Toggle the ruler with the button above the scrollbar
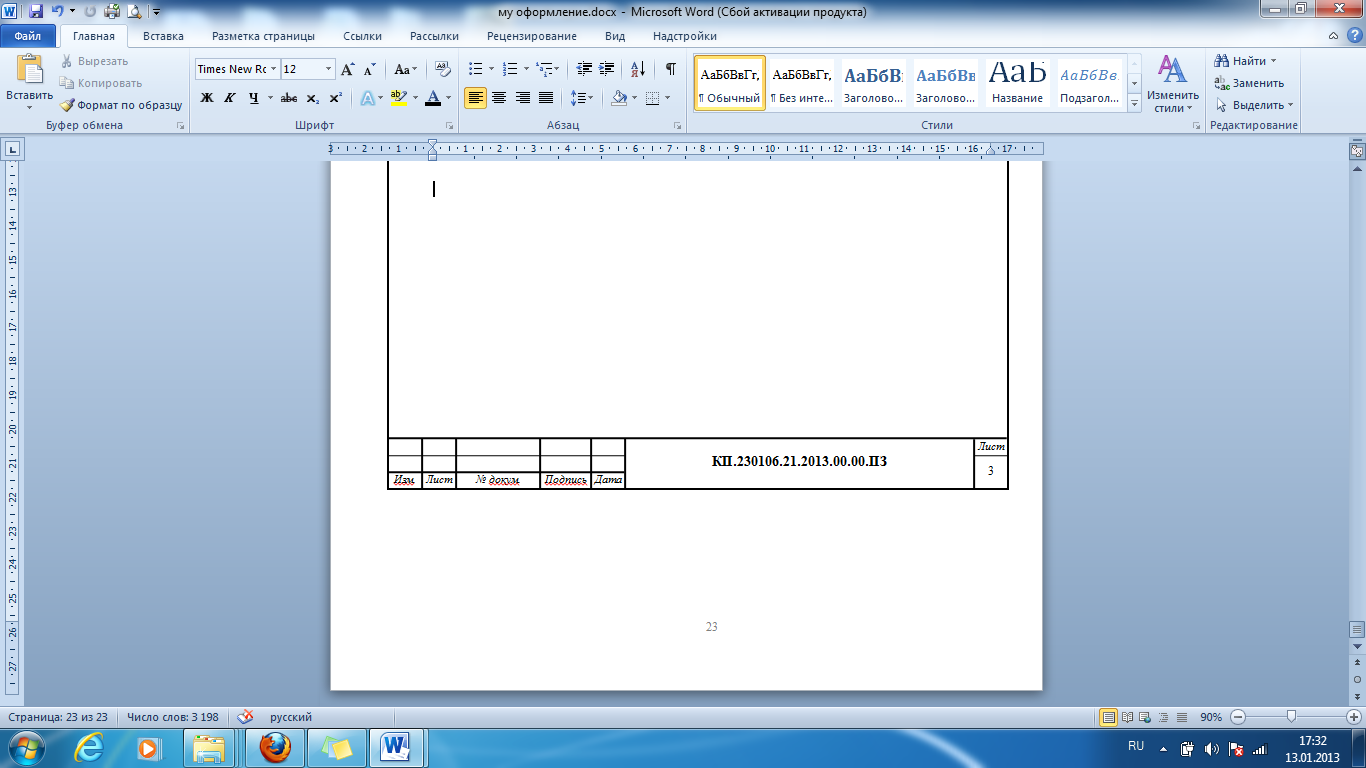Image resolution: width=1366 pixels, height=768 pixels. click(x=1357, y=151)
